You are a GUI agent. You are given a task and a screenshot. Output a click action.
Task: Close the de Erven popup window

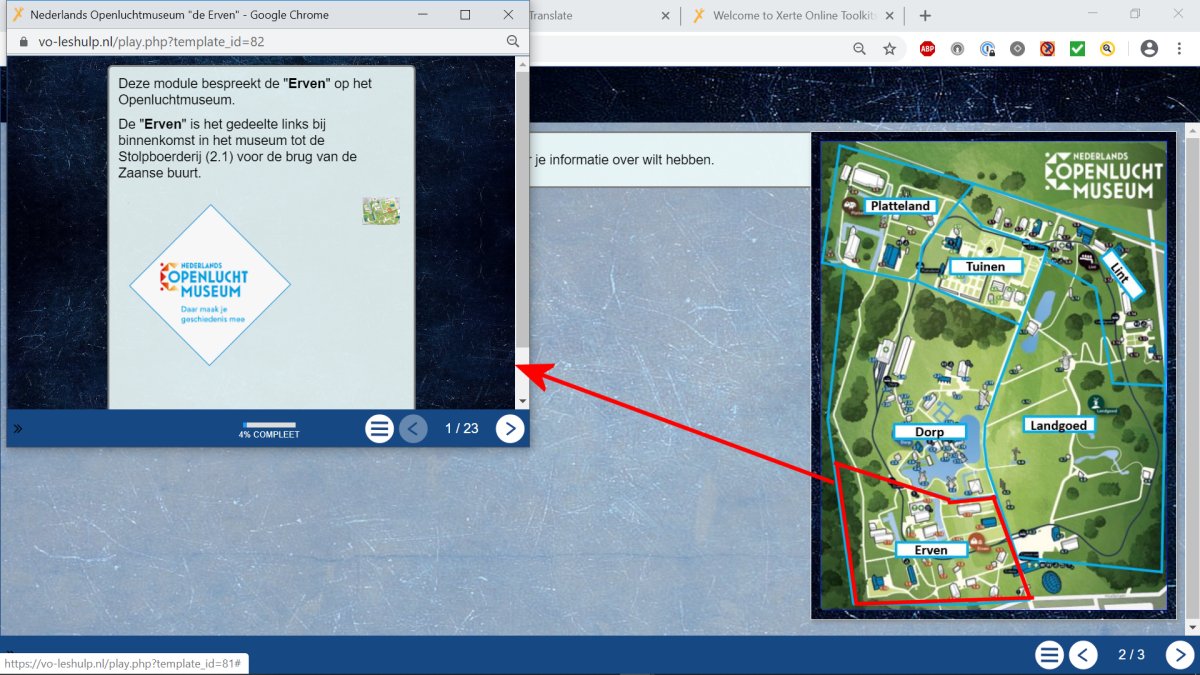508,15
